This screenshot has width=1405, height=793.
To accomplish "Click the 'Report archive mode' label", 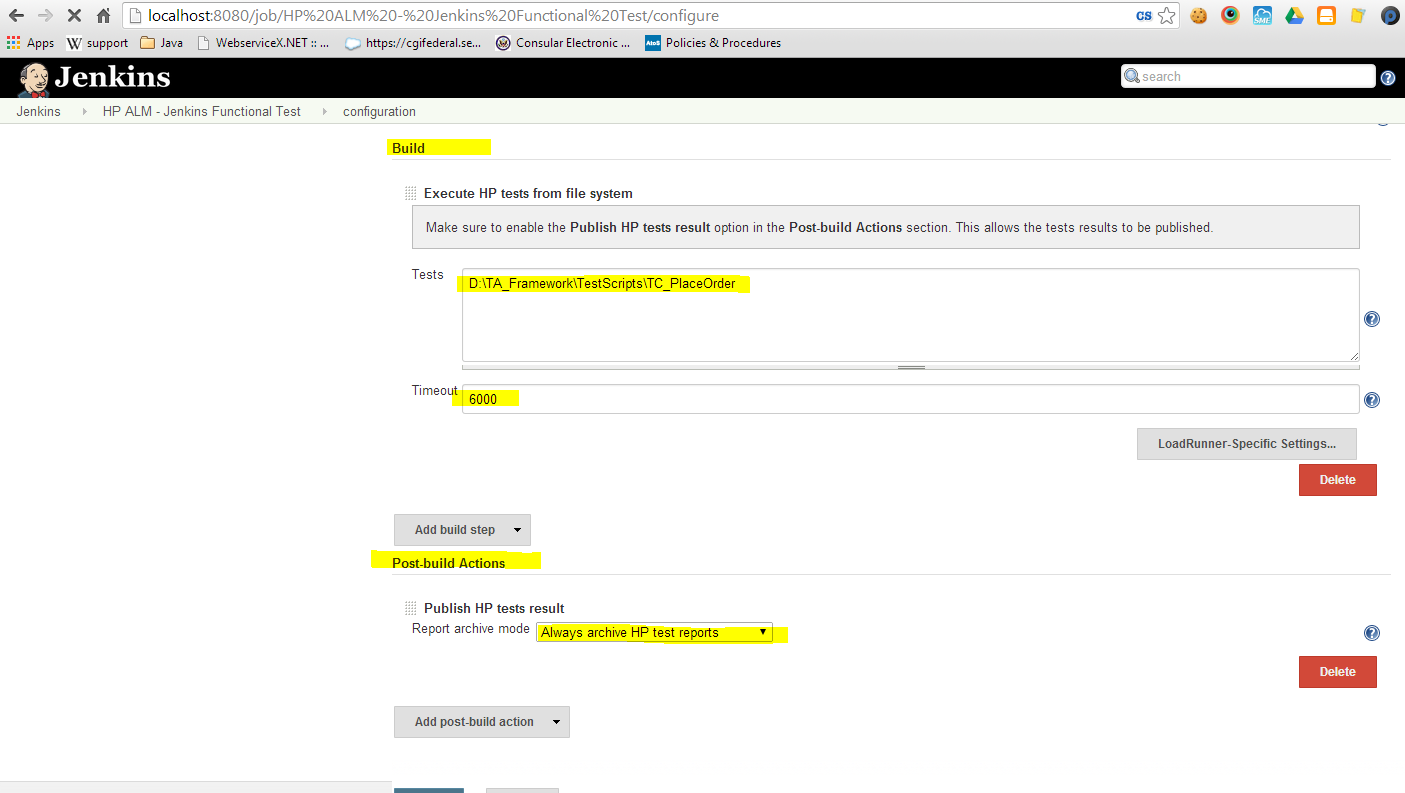I will [x=471, y=629].
